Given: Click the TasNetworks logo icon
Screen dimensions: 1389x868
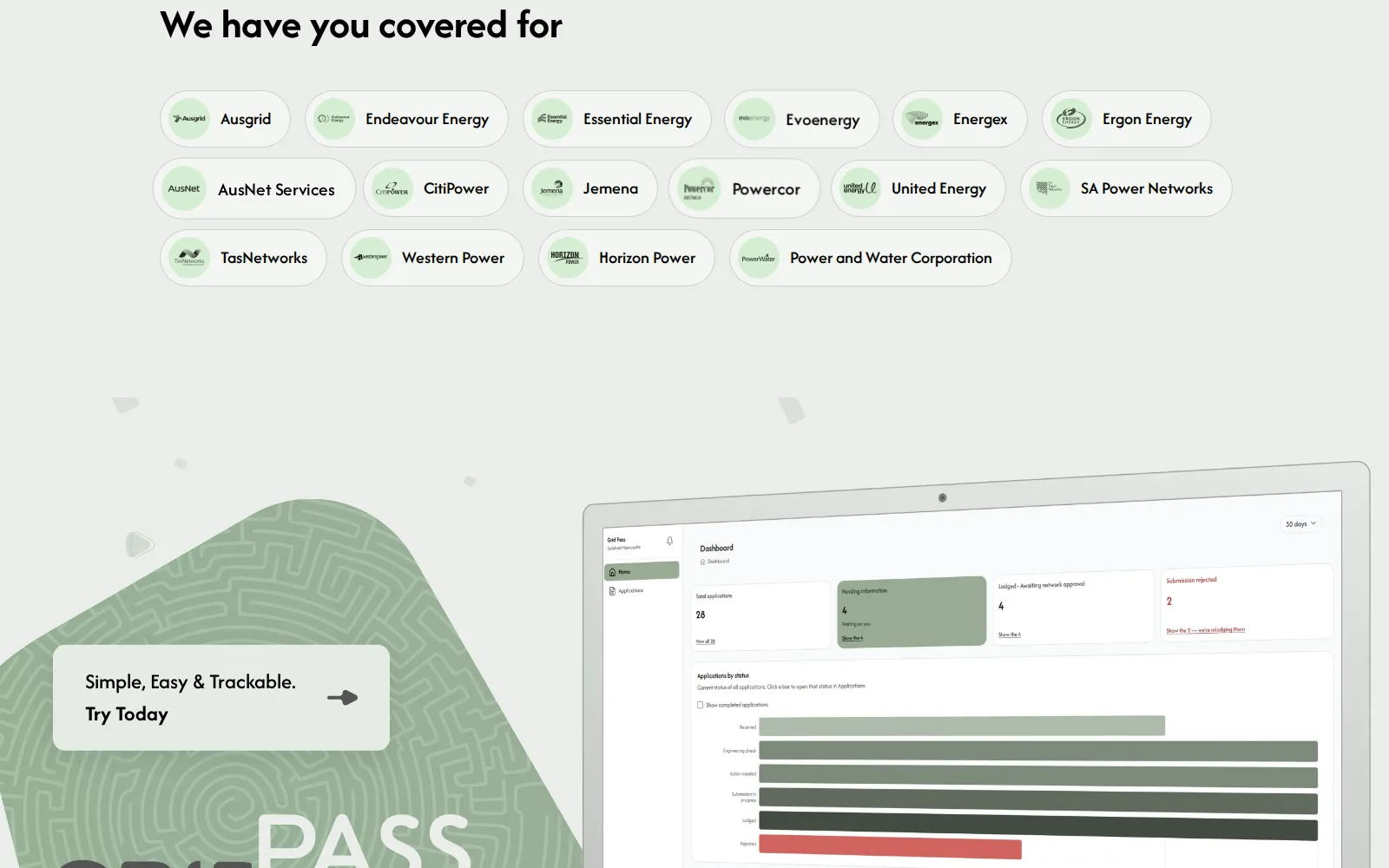Looking at the screenshot, I should pyautogui.click(x=189, y=258).
